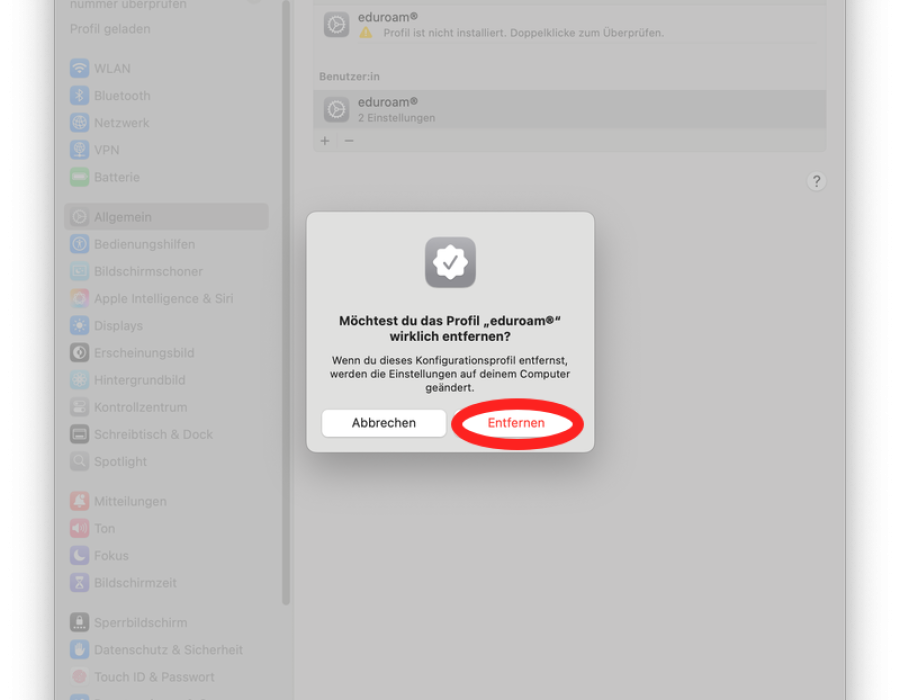Click the yellow warning triangle icon
900x700 pixels.
(x=365, y=33)
